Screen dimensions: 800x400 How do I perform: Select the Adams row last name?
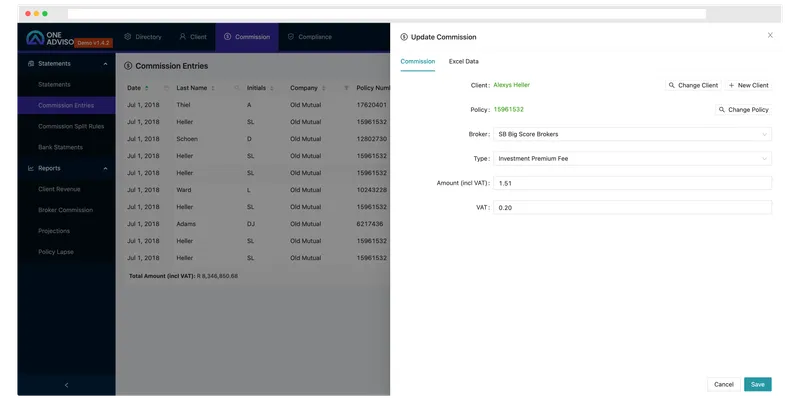(x=186, y=224)
